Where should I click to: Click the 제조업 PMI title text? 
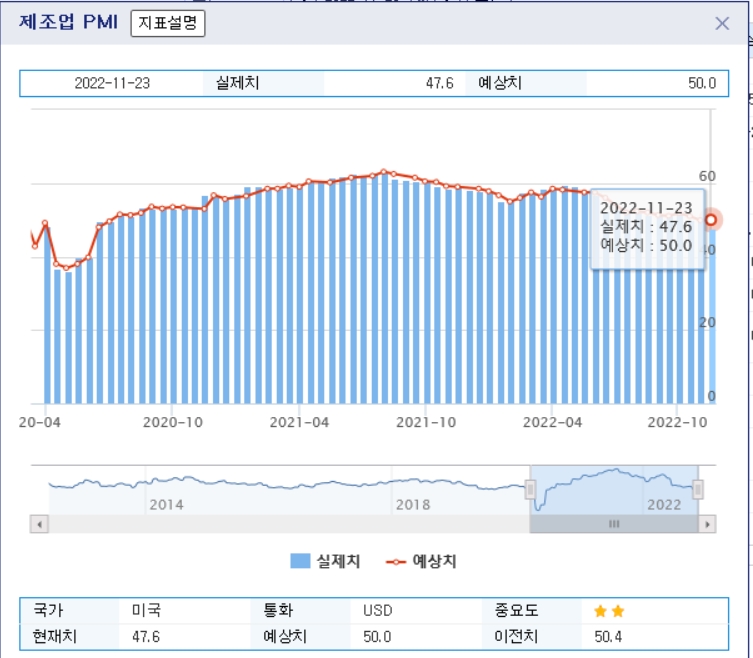[x=68, y=22]
